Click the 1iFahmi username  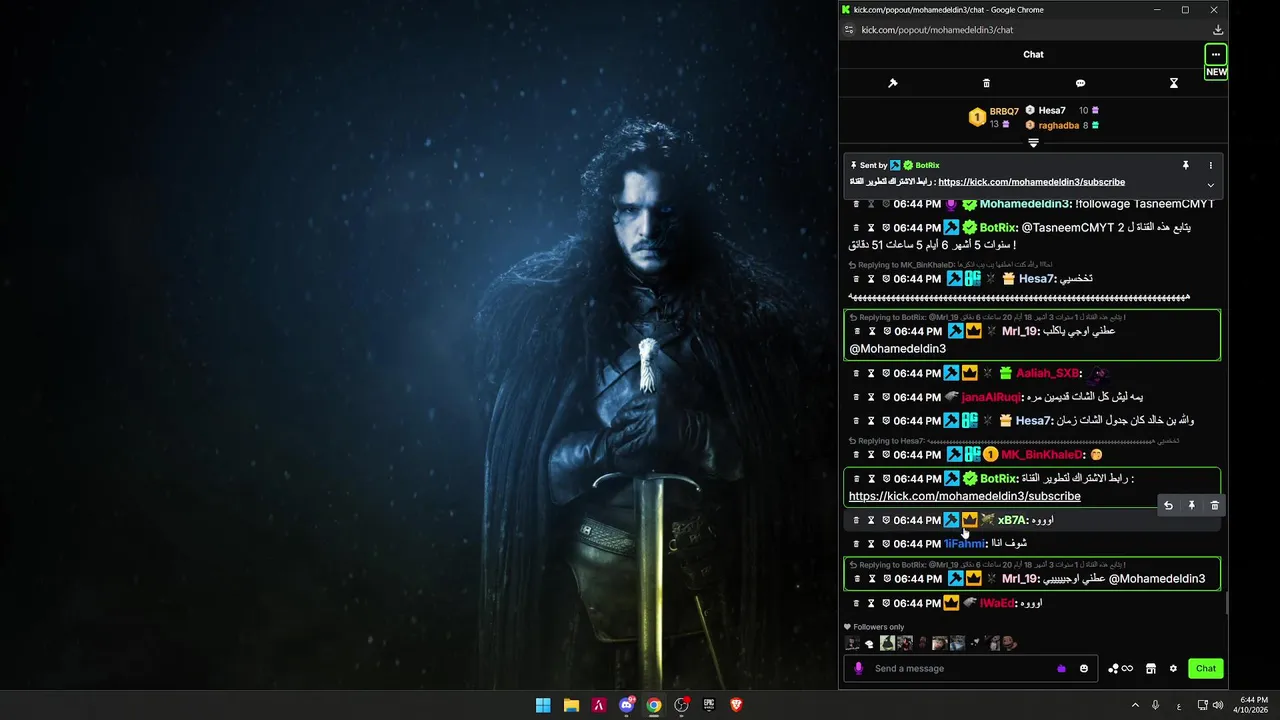[965, 544]
